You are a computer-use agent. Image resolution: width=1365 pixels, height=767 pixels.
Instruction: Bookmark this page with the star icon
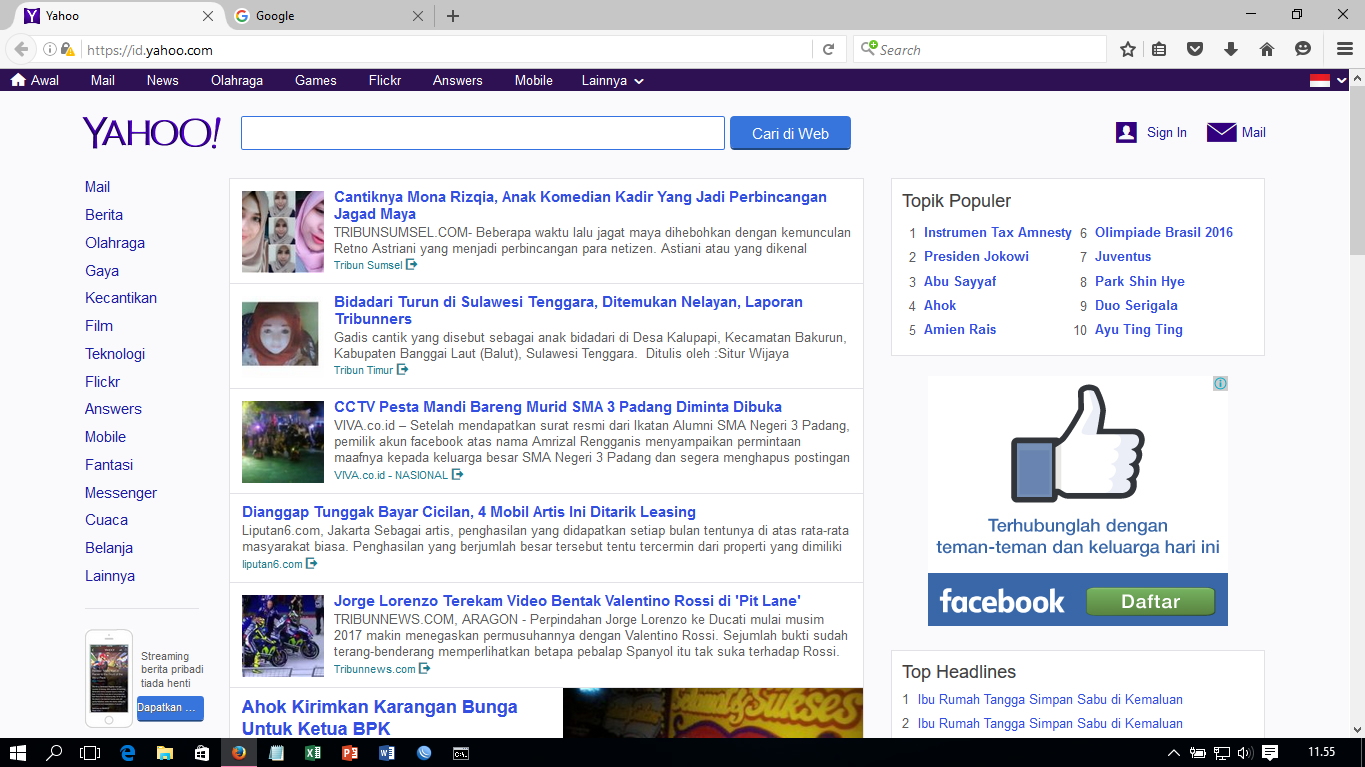[1128, 49]
